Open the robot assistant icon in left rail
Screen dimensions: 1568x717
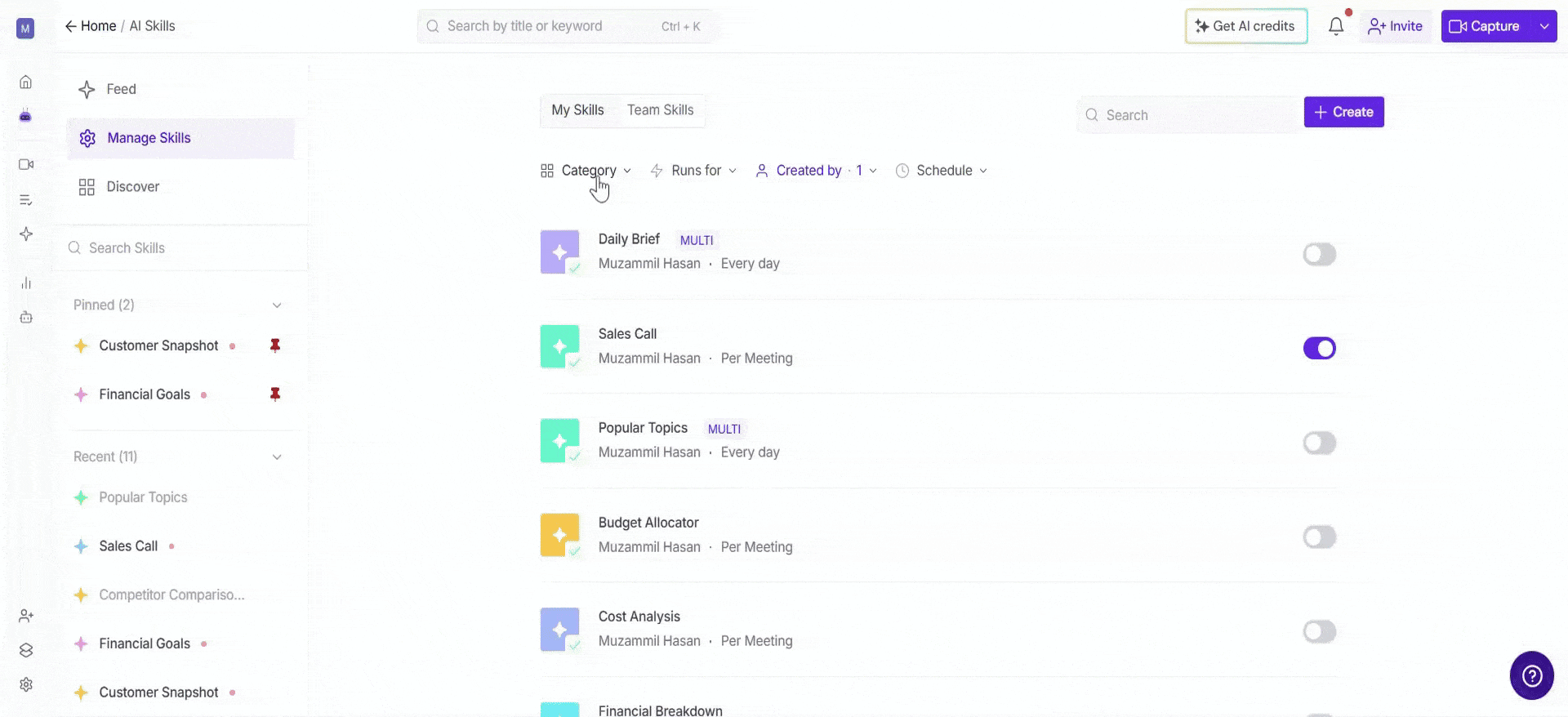(x=26, y=318)
